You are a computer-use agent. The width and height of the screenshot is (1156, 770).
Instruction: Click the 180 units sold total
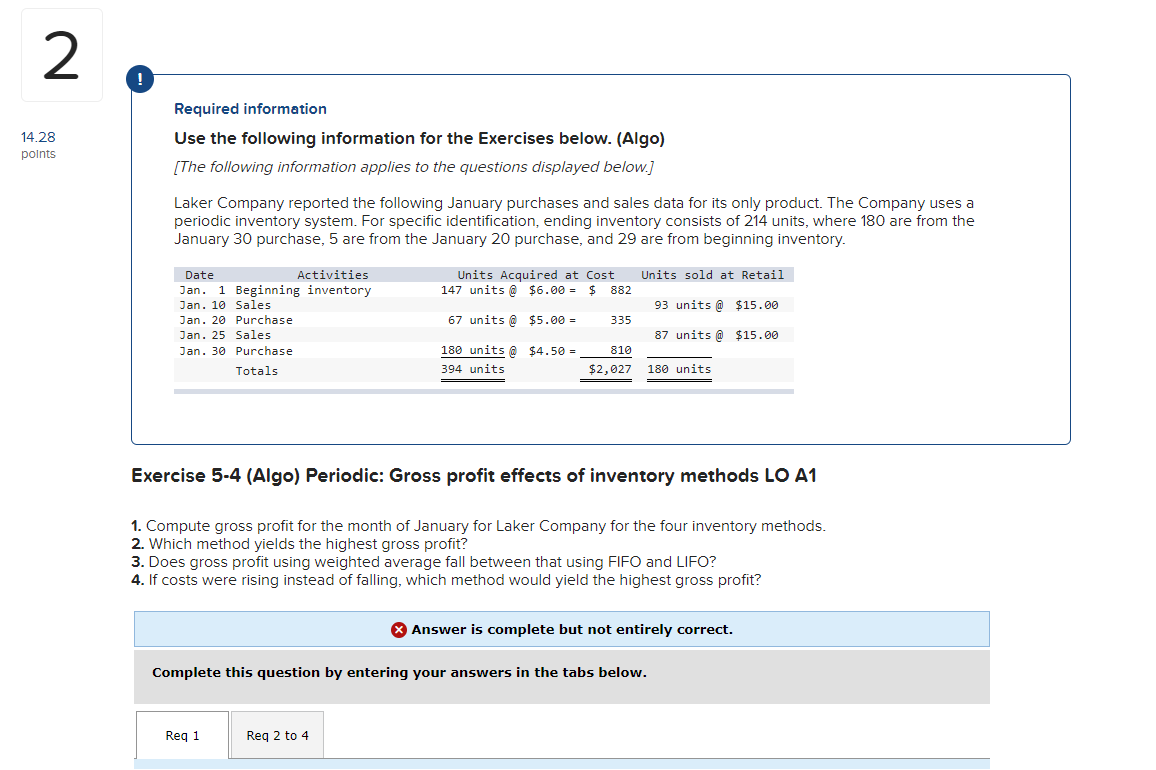point(680,368)
